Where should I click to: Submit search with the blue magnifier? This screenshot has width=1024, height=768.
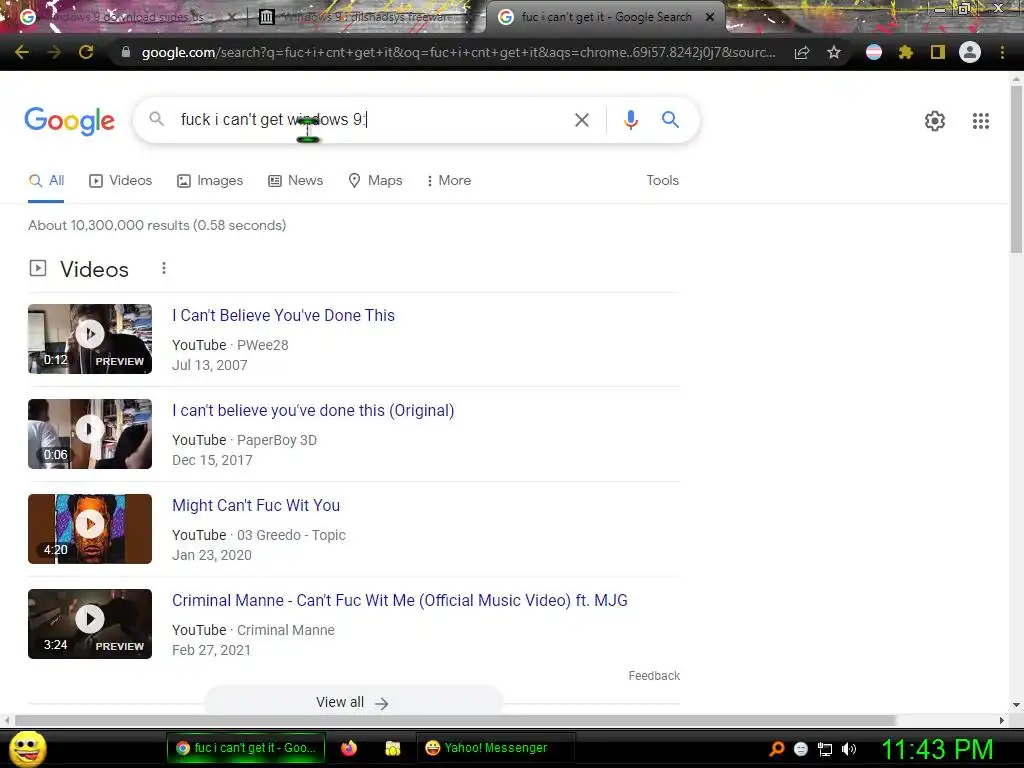(x=670, y=120)
